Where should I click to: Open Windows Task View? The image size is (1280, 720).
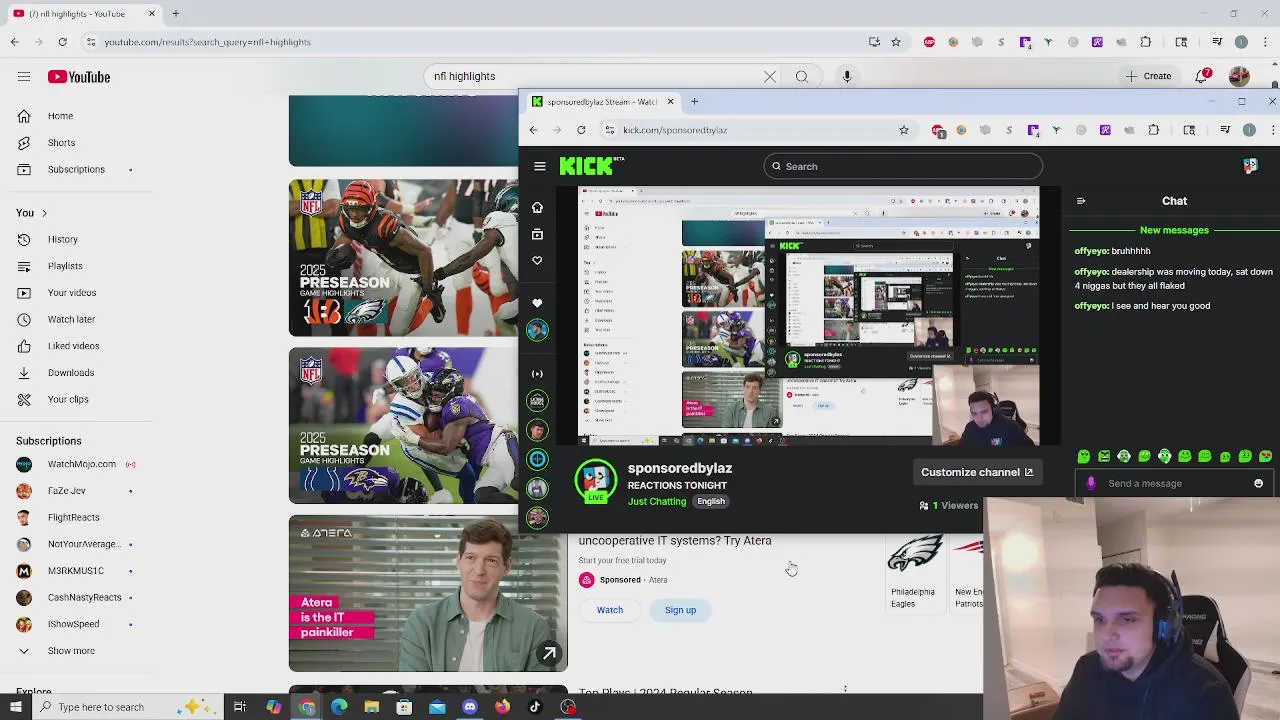[240, 707]
